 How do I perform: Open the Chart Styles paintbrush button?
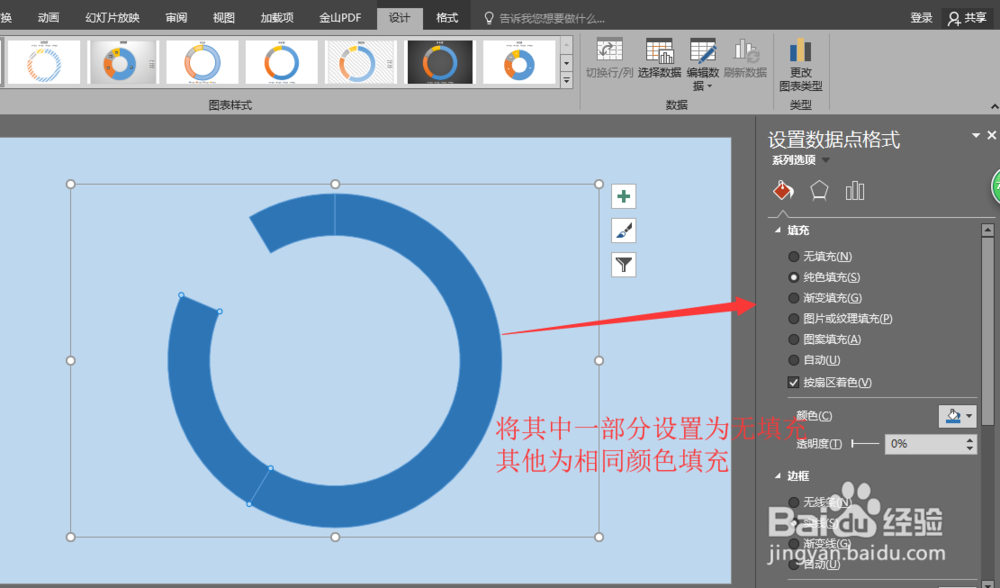coord(624,230)
